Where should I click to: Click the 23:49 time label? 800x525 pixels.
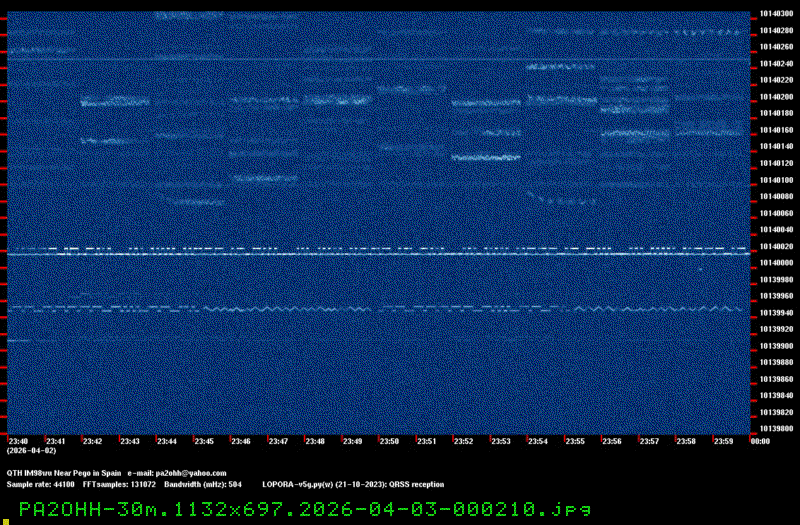click(353, 441)
